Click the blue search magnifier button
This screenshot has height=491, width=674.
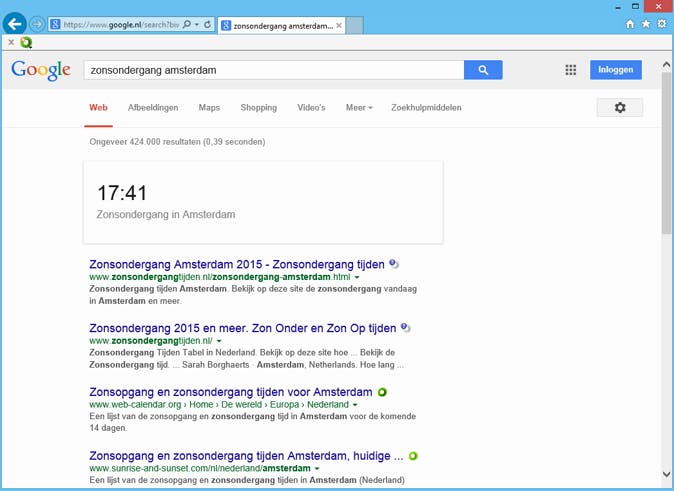click(483, 70)
